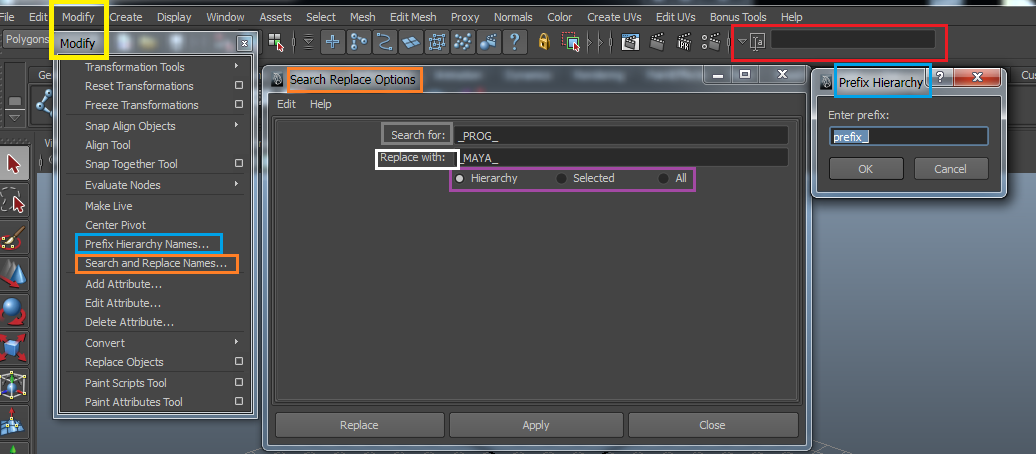Viewport: 1036px width, 454px height.
Task: Select the Rotate tool sphere icon
Action: (14, 311)
